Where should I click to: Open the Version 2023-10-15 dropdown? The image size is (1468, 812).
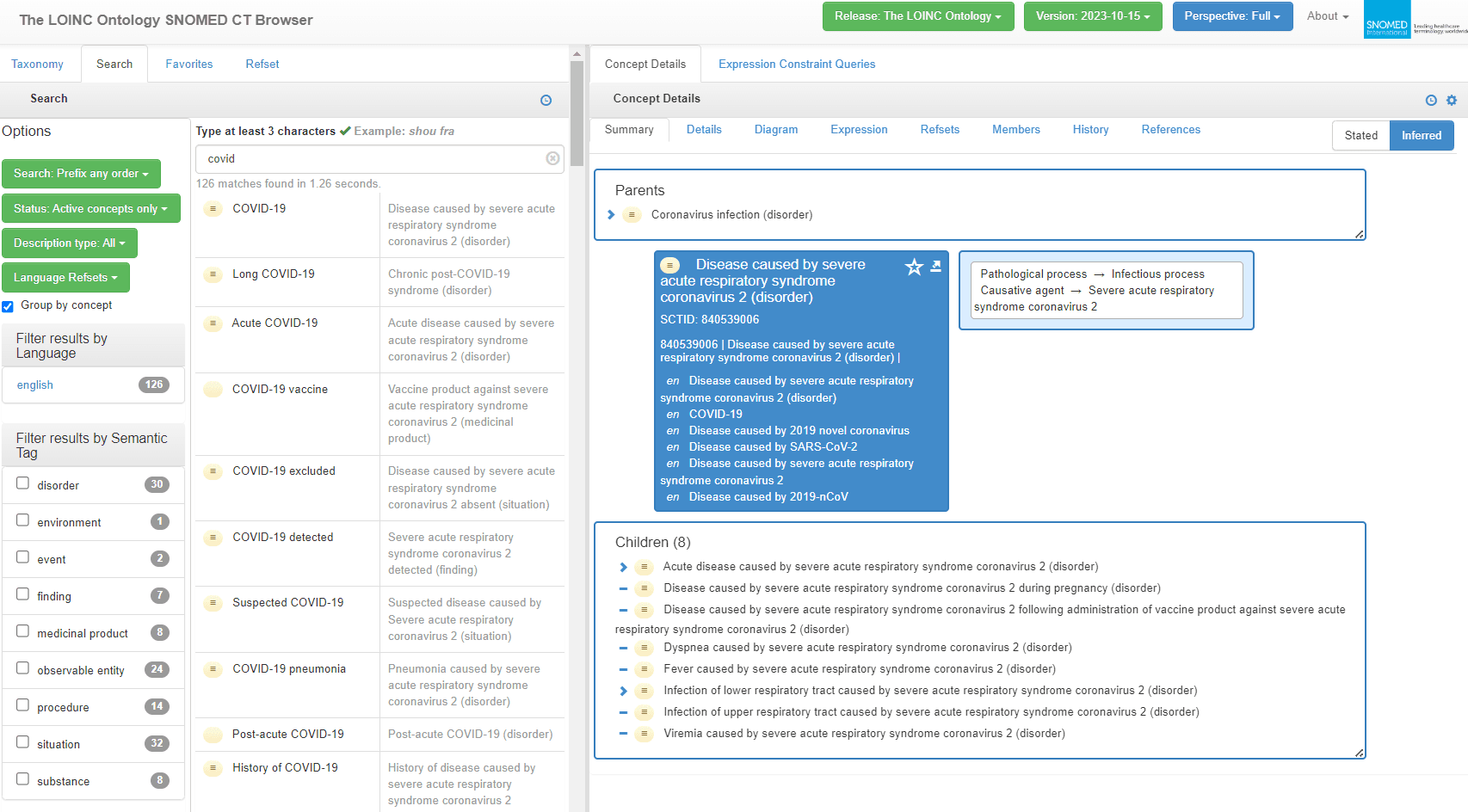pos(1093,16)
